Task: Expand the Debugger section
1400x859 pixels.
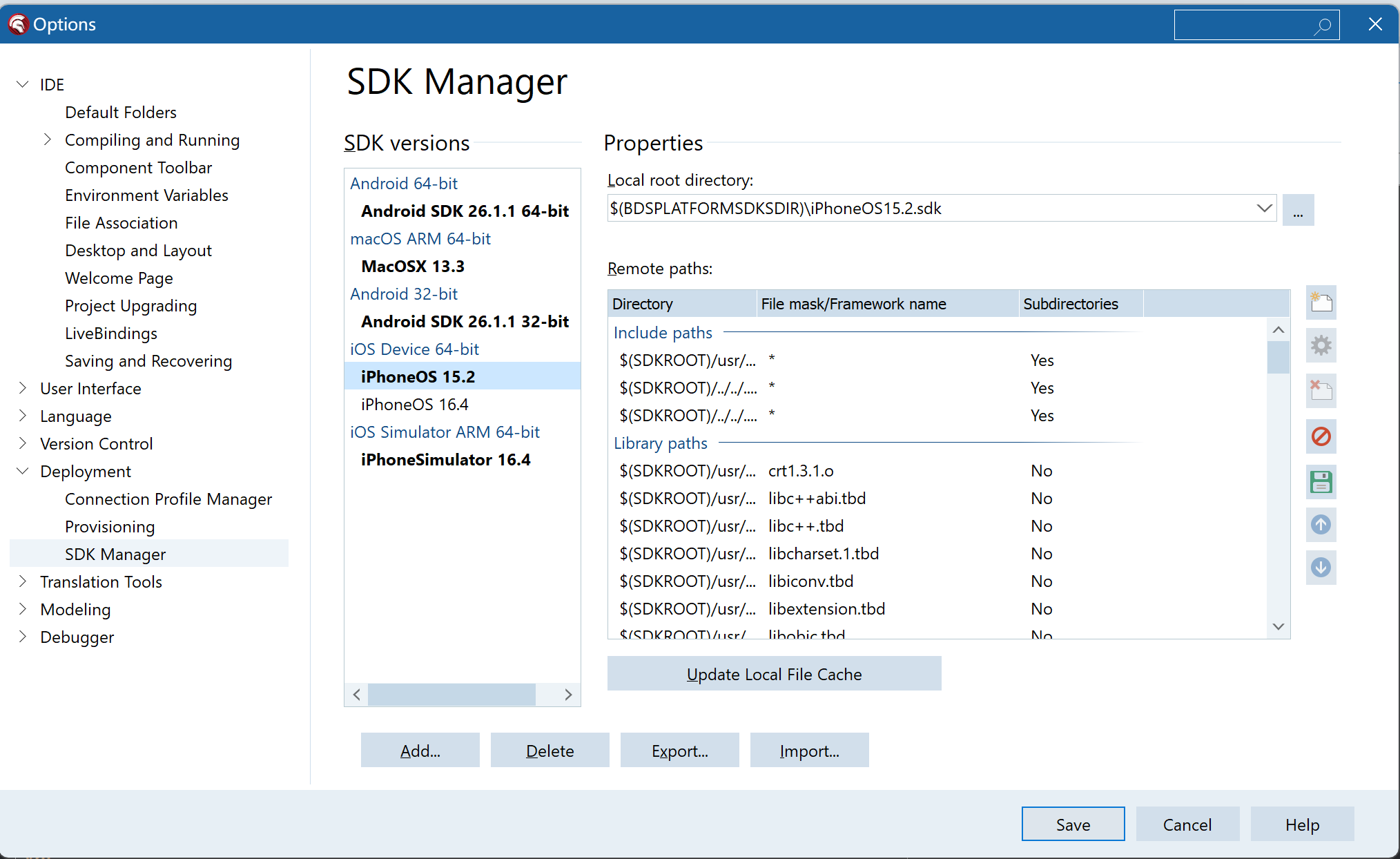Action: click(22, 637)
